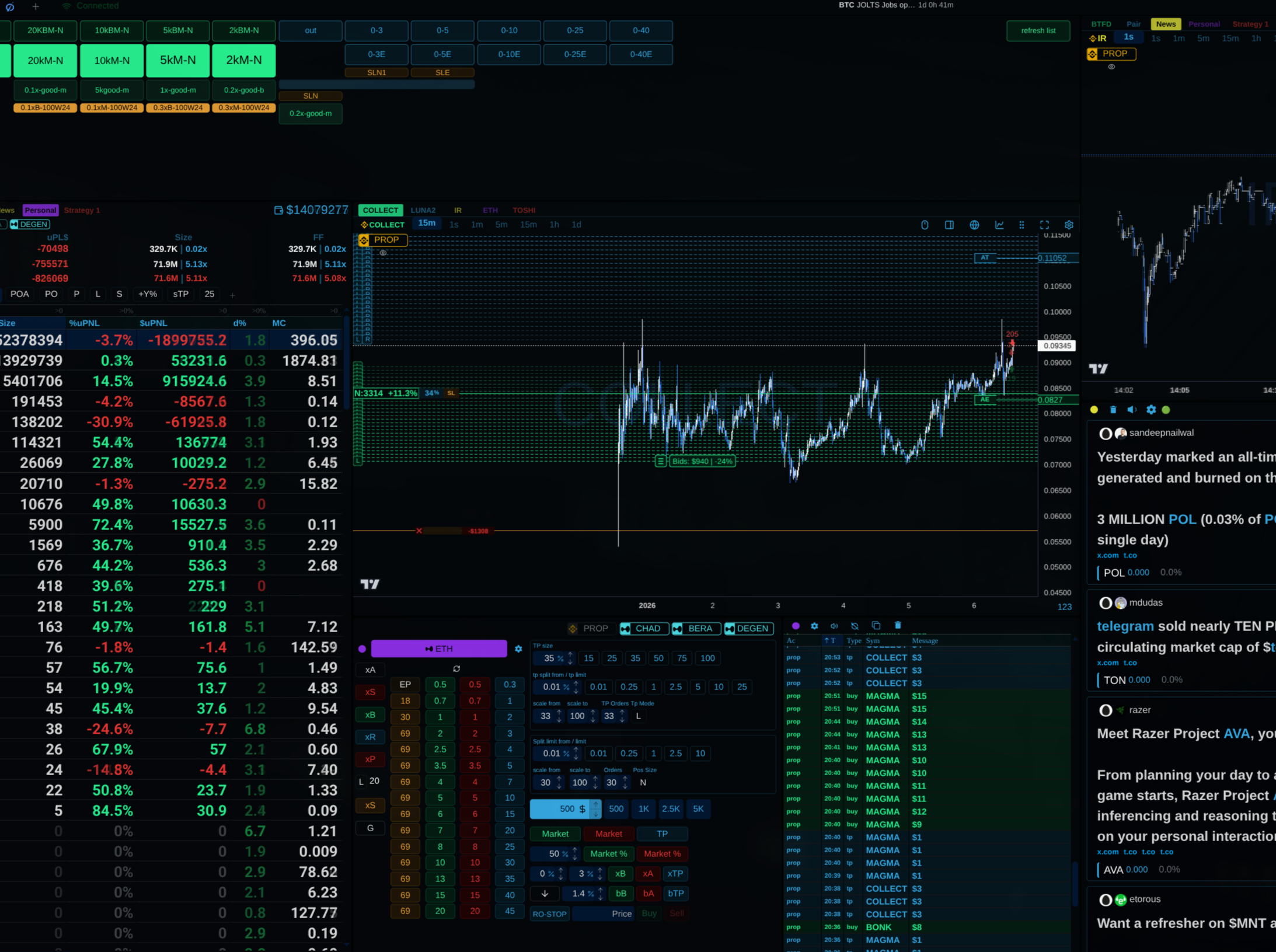Toggle the DEGEN account in order panel
This screenshot has height=952, width=1276.
(x=748, y=628)
